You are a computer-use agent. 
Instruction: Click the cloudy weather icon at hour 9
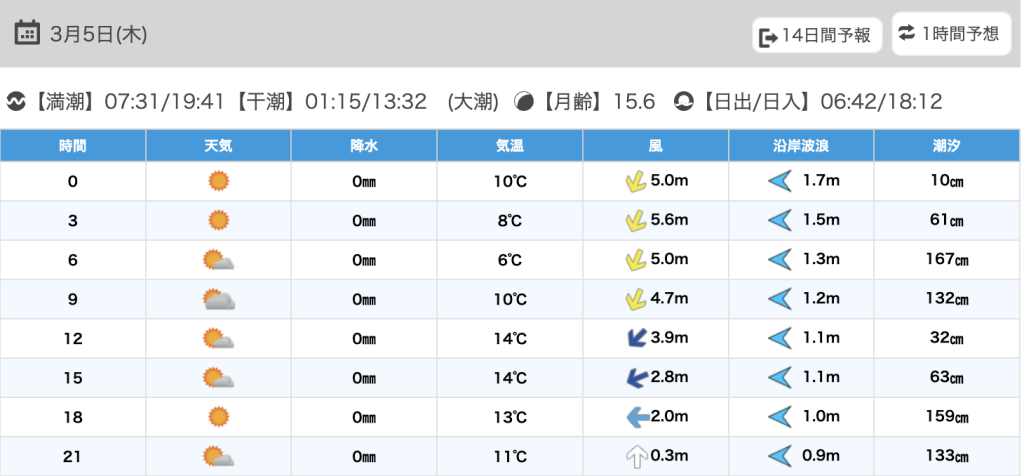218,299
